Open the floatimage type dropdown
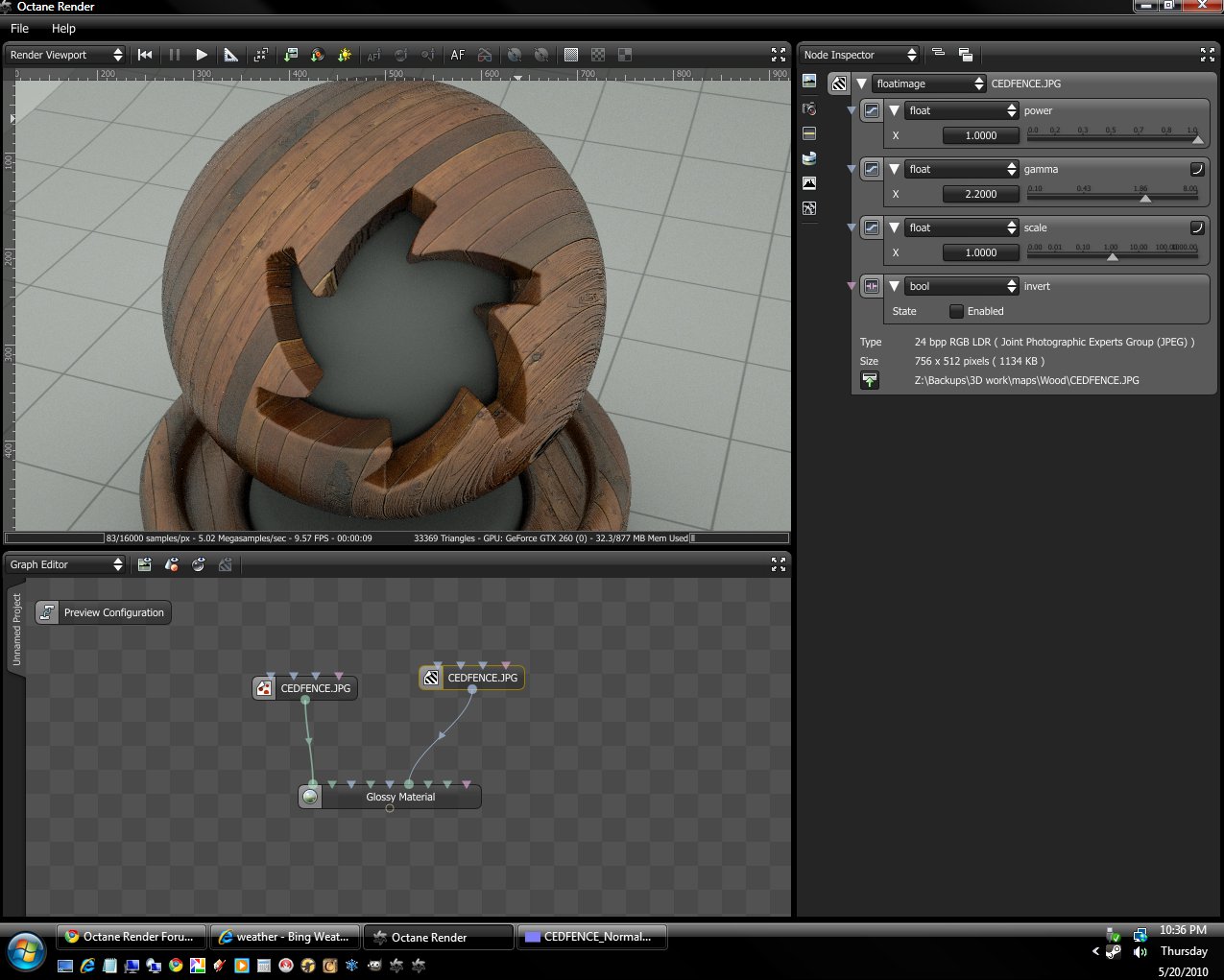The height and width of the screenshot is (980, 1224). (x=929, y=84)
